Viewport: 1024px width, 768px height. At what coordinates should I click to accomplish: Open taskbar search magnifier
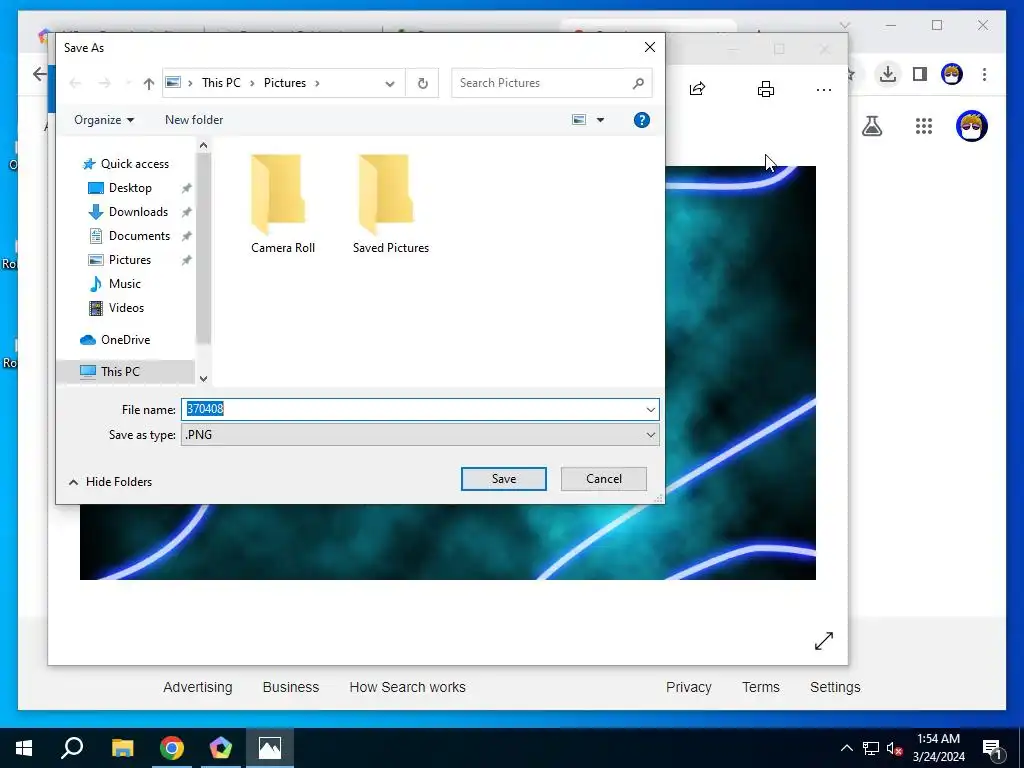tap(72, 748)
